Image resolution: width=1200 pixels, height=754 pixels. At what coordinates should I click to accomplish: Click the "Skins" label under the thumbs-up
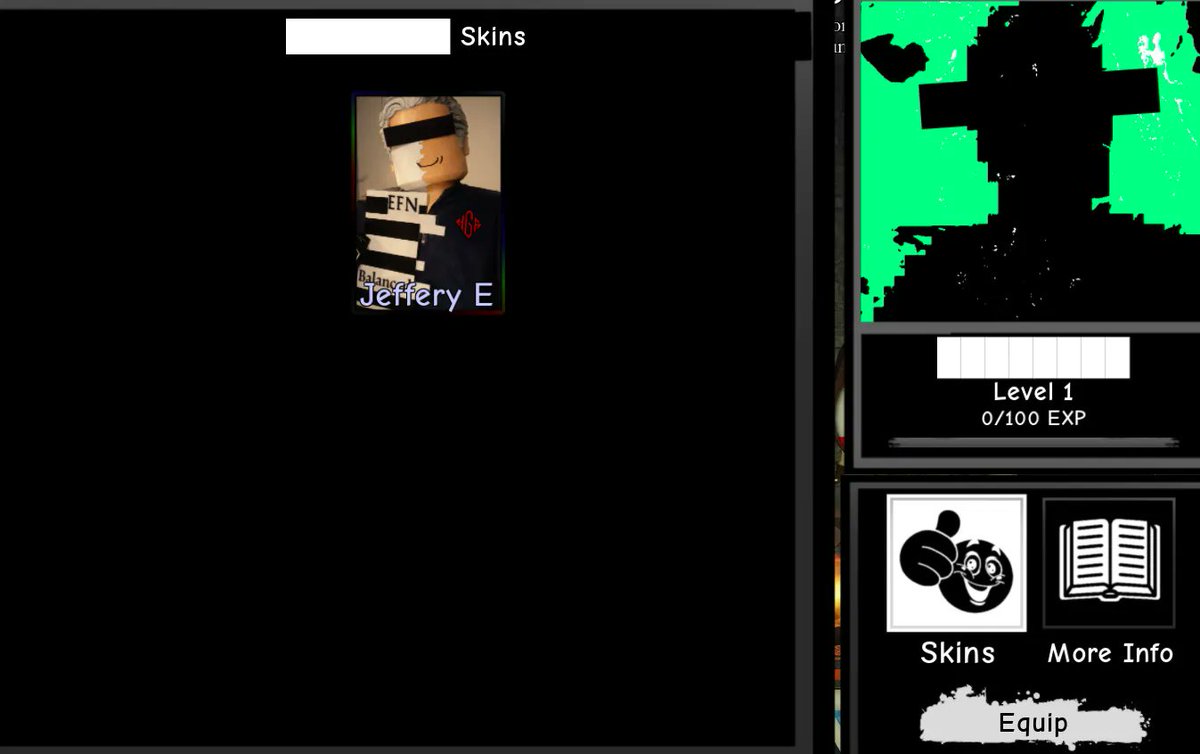pos(957,653)
